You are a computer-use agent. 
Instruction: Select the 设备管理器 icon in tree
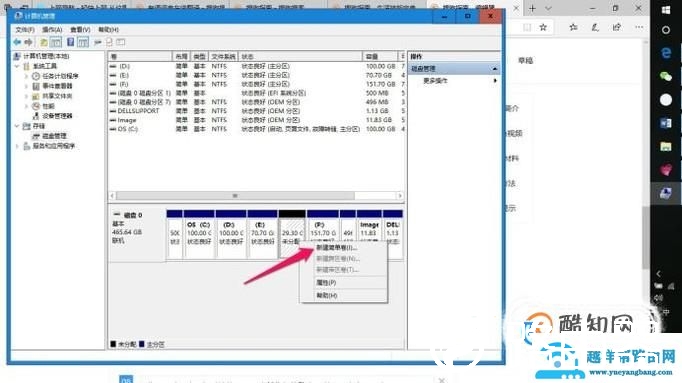[36, 116]
